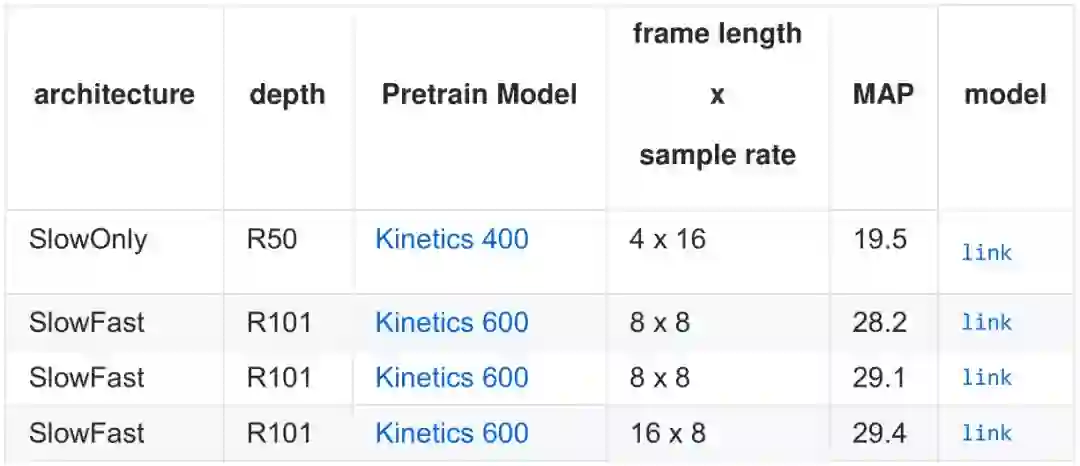Select the 4 x 16 frame length cell
The image size is (1080, 466).
[667, 240]
